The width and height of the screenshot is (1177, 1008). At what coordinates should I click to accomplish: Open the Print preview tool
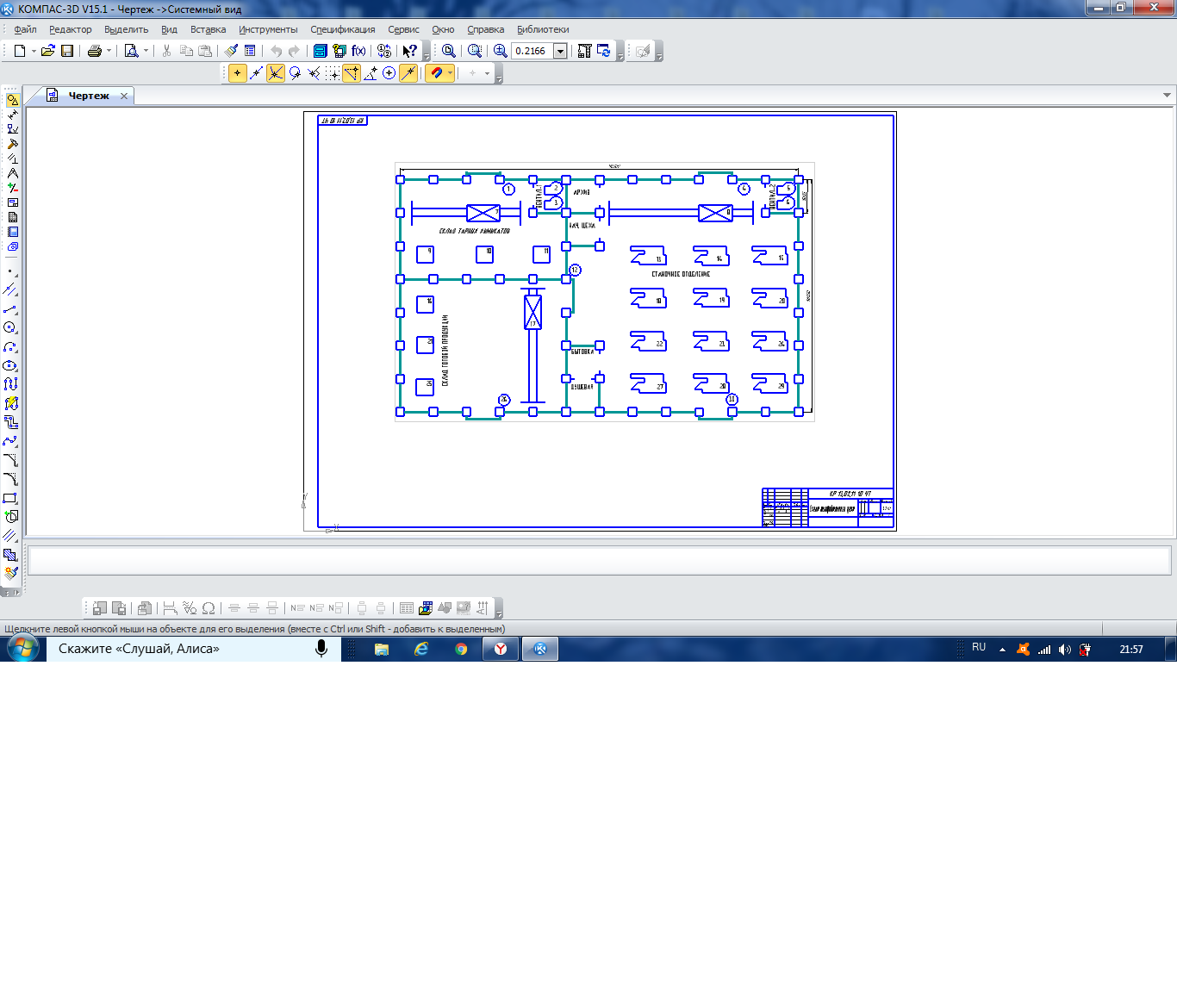coord(131,51)
